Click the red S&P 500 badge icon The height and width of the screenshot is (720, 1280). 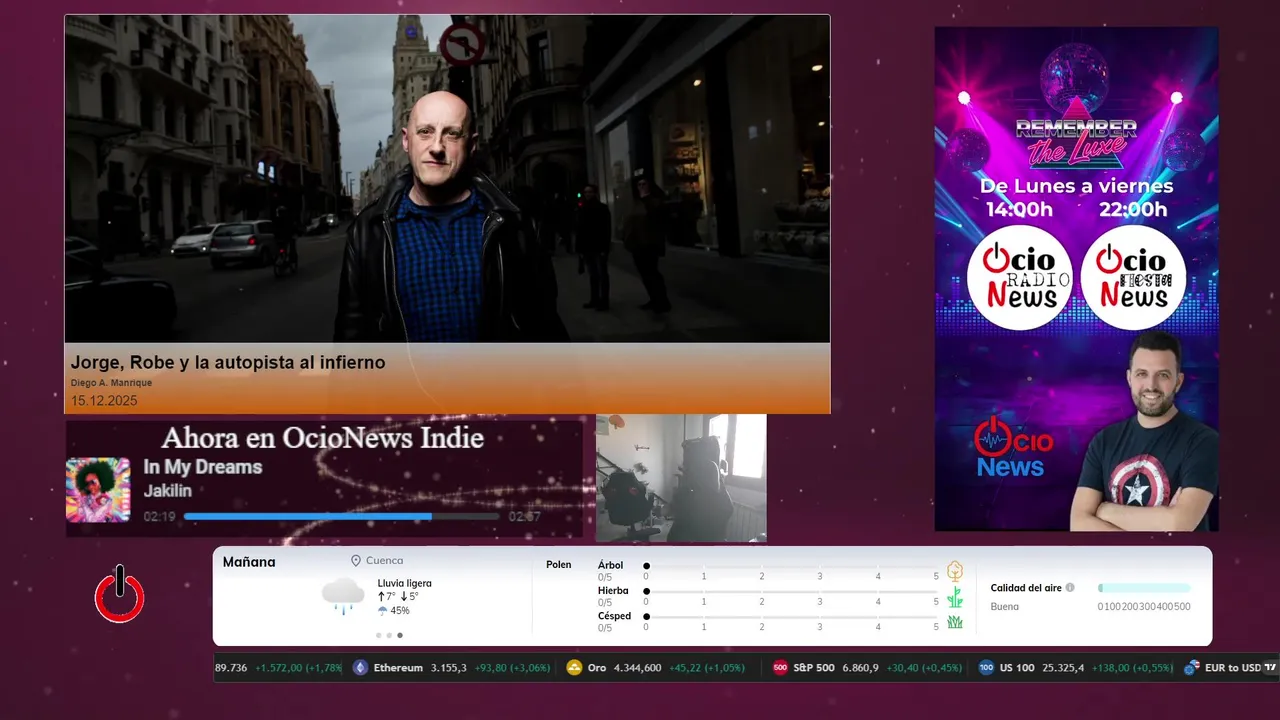pyautogui.click(x=780, y=668)
